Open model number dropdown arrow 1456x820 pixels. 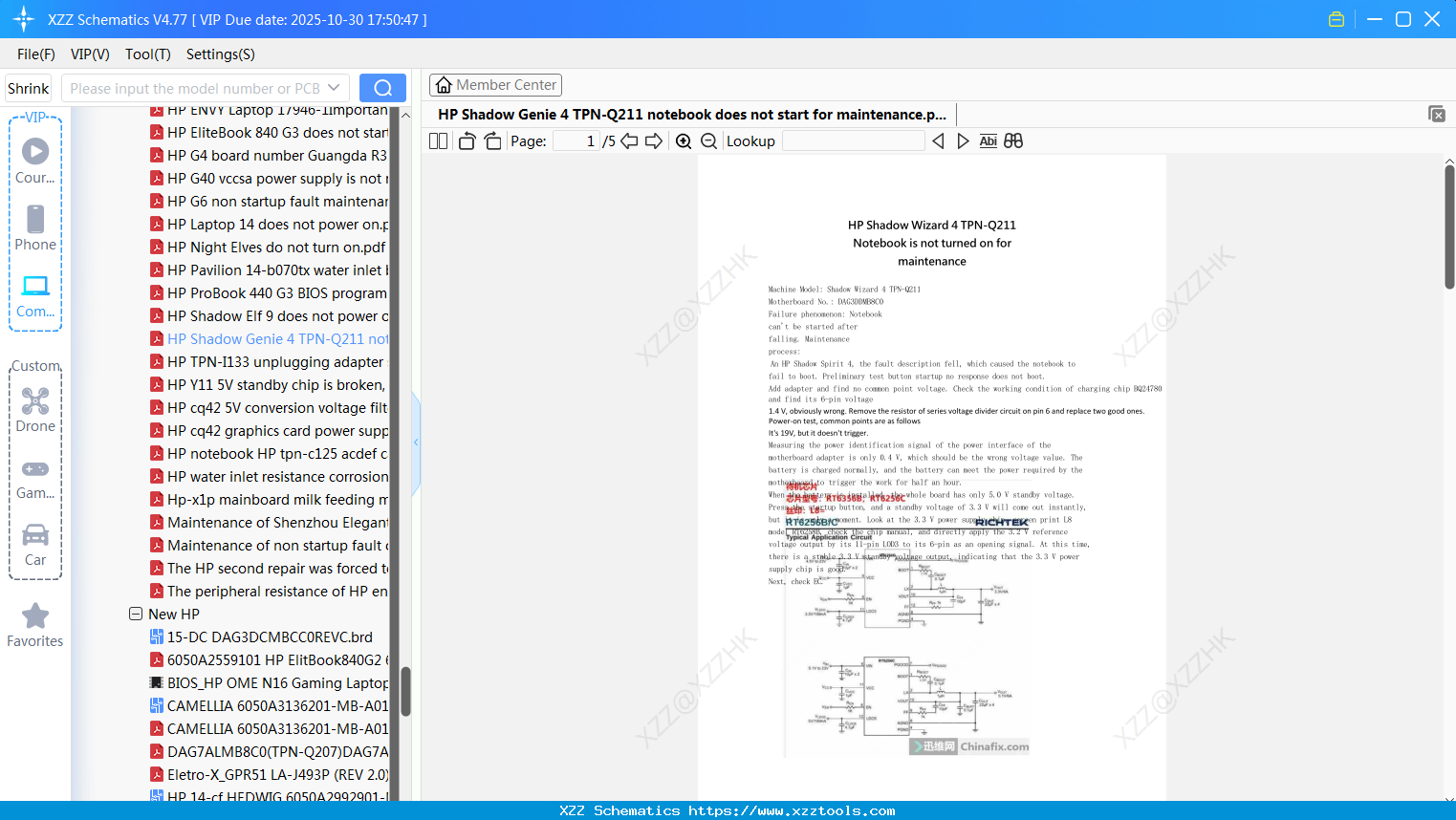click(334, 88)
